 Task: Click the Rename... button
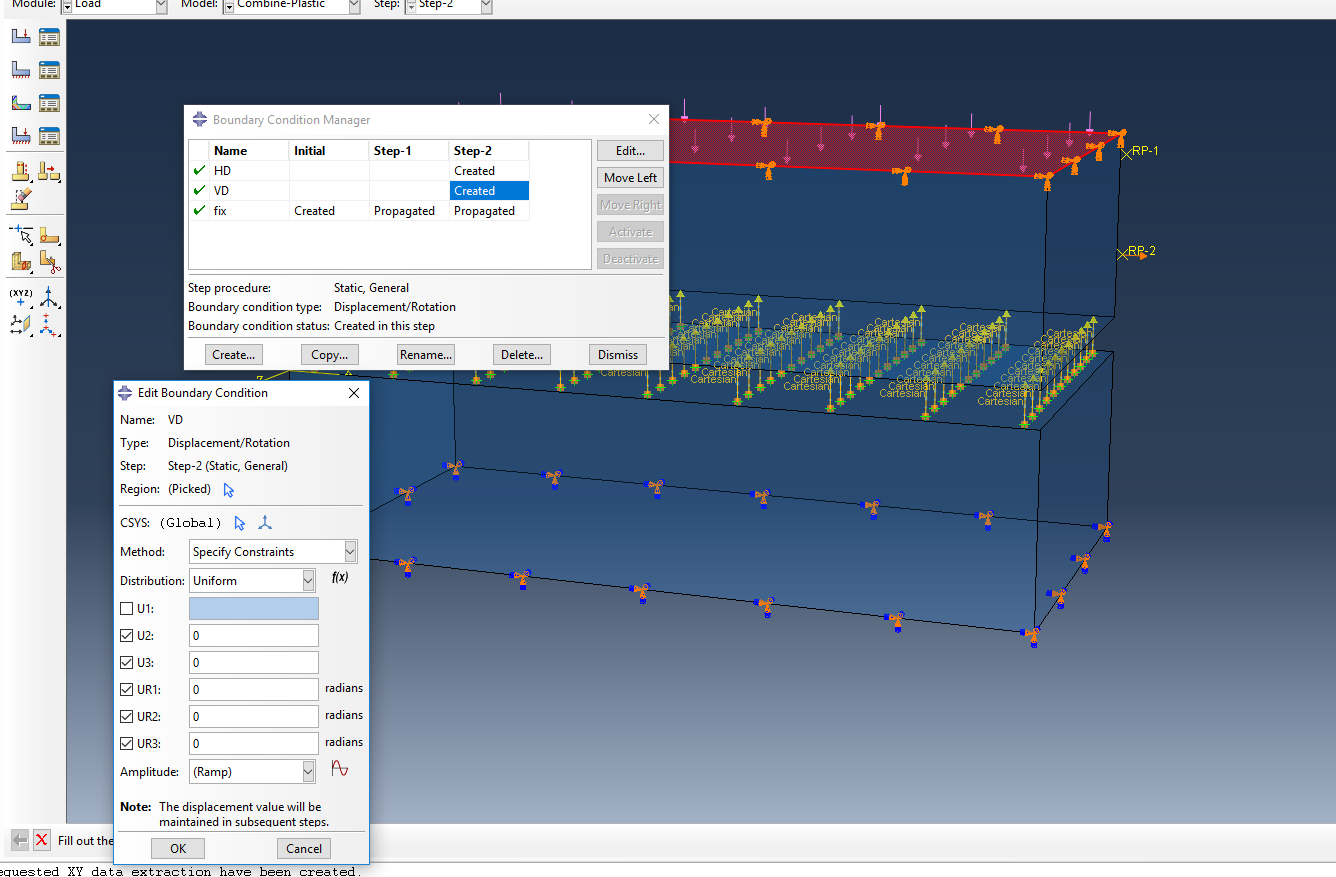[426, 354]
